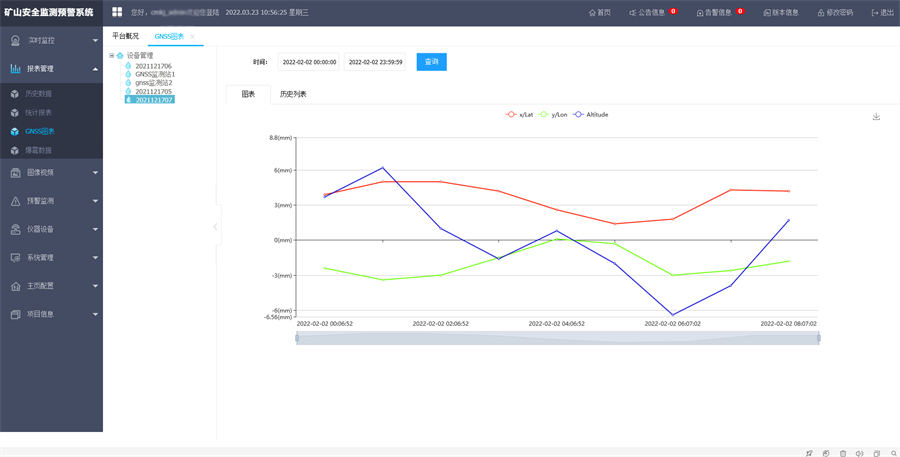The height and width of the screenshot is (457, 900).
Task: Toggle x/Lat series in chart legend
Action: click(520, 115)
